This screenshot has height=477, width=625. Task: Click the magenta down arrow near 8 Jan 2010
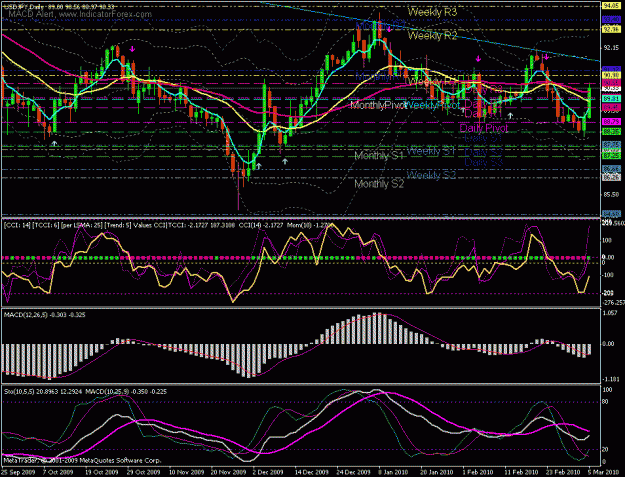[389, 29]
